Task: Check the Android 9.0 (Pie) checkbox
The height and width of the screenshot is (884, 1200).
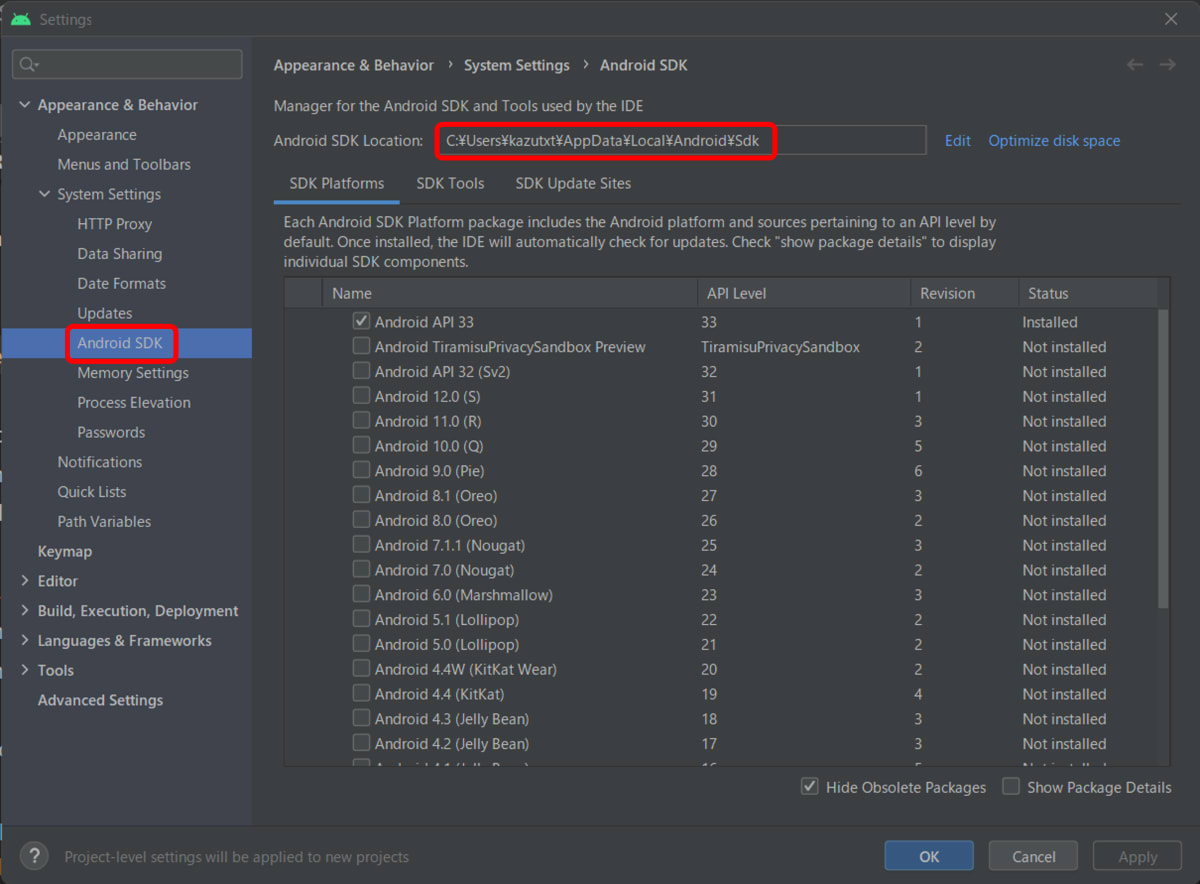Action: coord(361,471)
